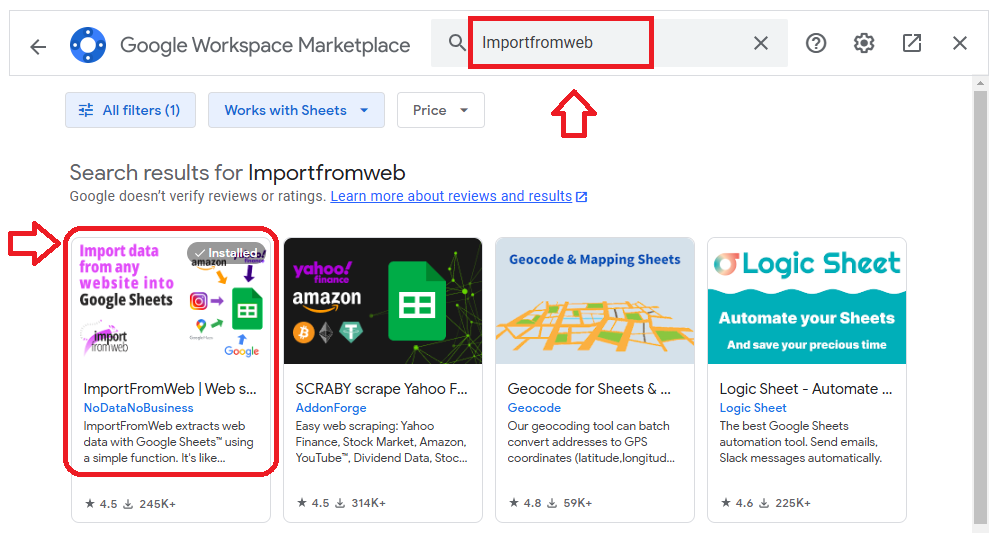Click the Google Workspace Marketplace logo

(x=88, y=45)
